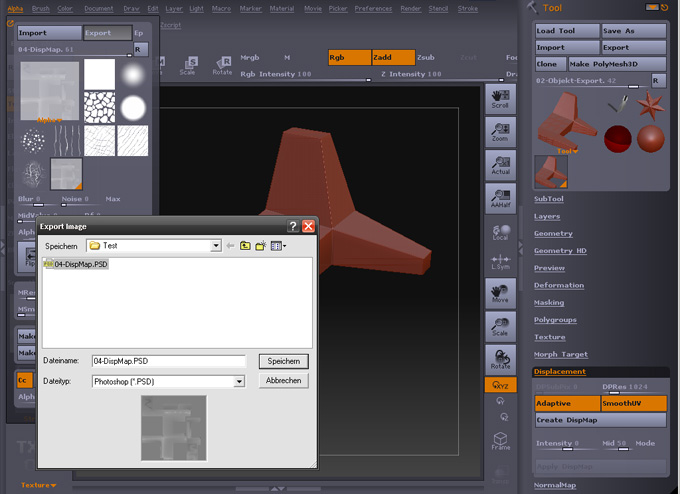The width and height of the screenshot is (680, 494).
Task: Toggle the Adaptive displacement option
Action: point(567,403)
